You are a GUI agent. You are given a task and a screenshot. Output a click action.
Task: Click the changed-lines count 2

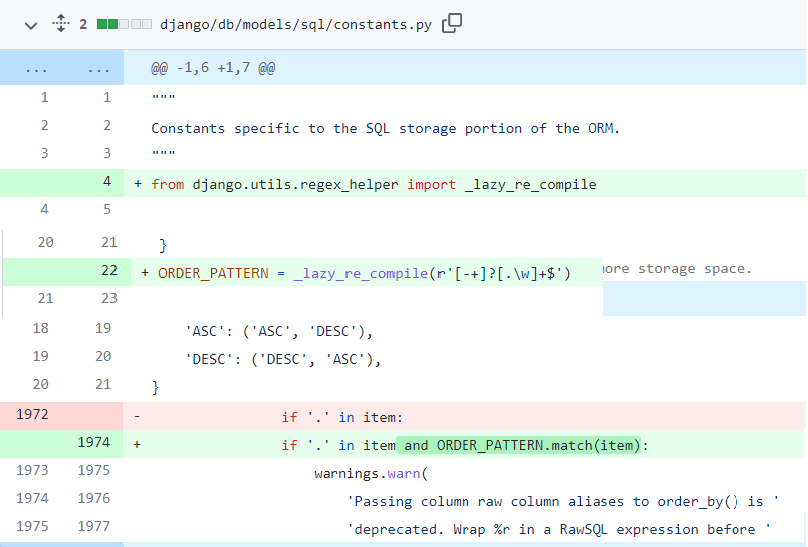tap(83, 24)
